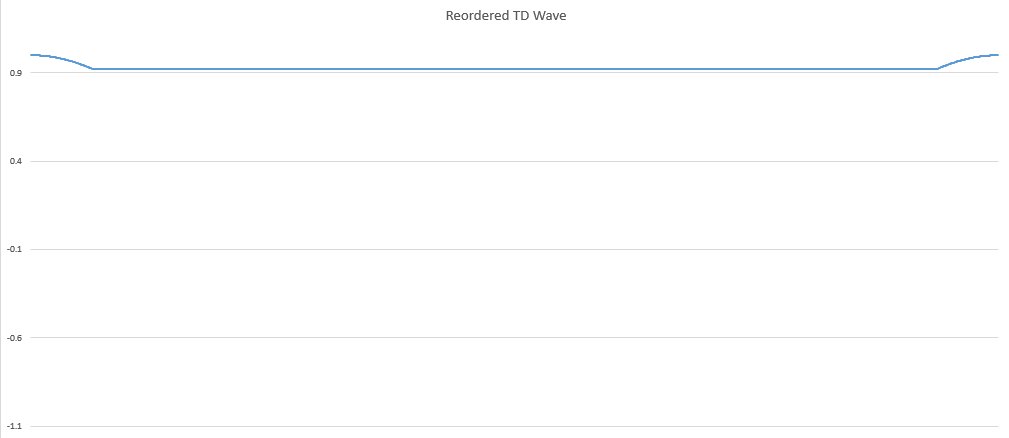Click blank chart area left of the title
The image size is (1009, 438).
click(x=200, y=16)
